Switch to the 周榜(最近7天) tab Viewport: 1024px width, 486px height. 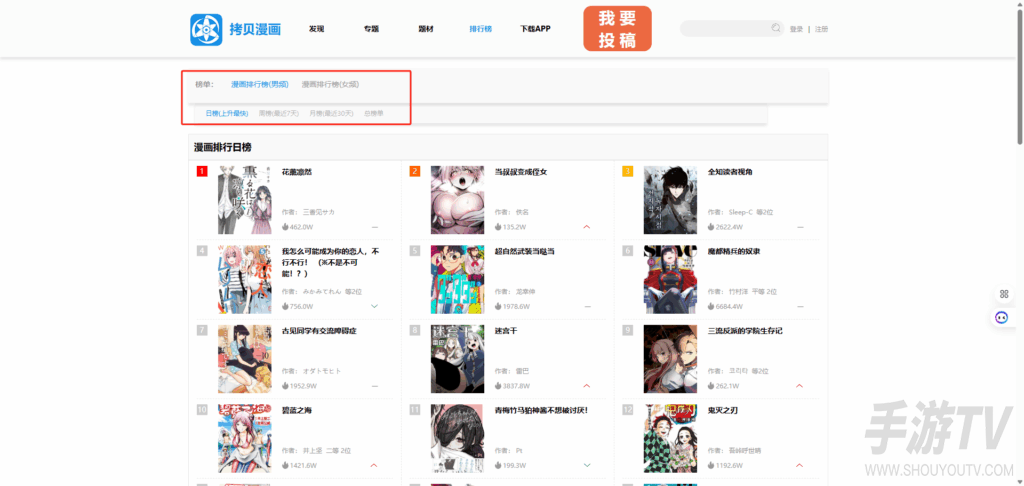point(279,114)
